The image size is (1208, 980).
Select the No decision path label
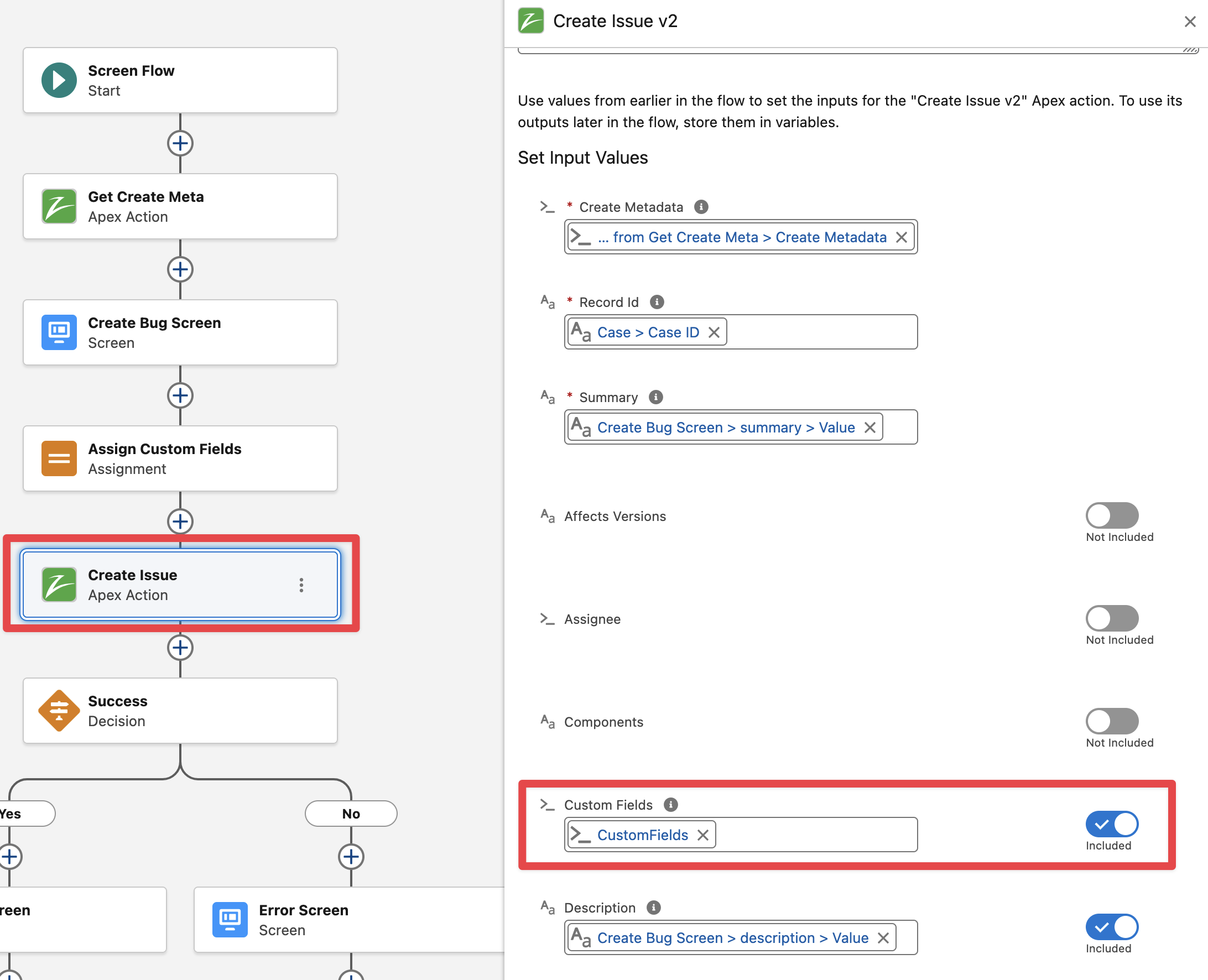(351, 814)
